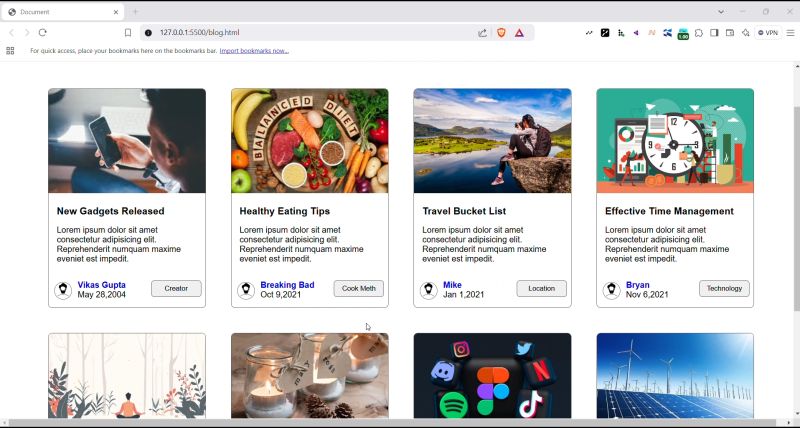Click the Technology button on time management card
Viewport: 800px width, 428px height.
tap(724, 289)
